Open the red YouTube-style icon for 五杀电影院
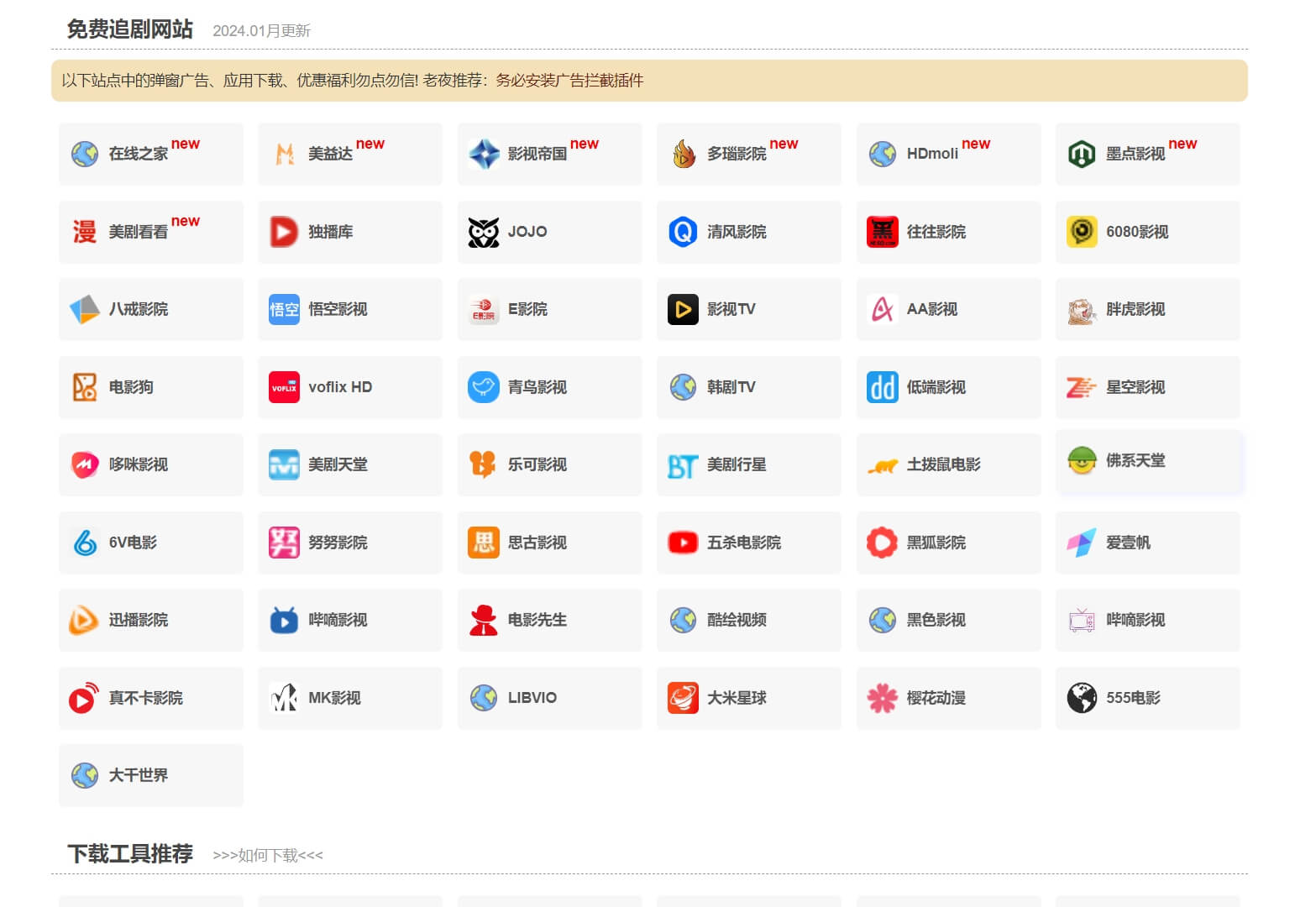The image size is (1316, 907). [683, 543]
